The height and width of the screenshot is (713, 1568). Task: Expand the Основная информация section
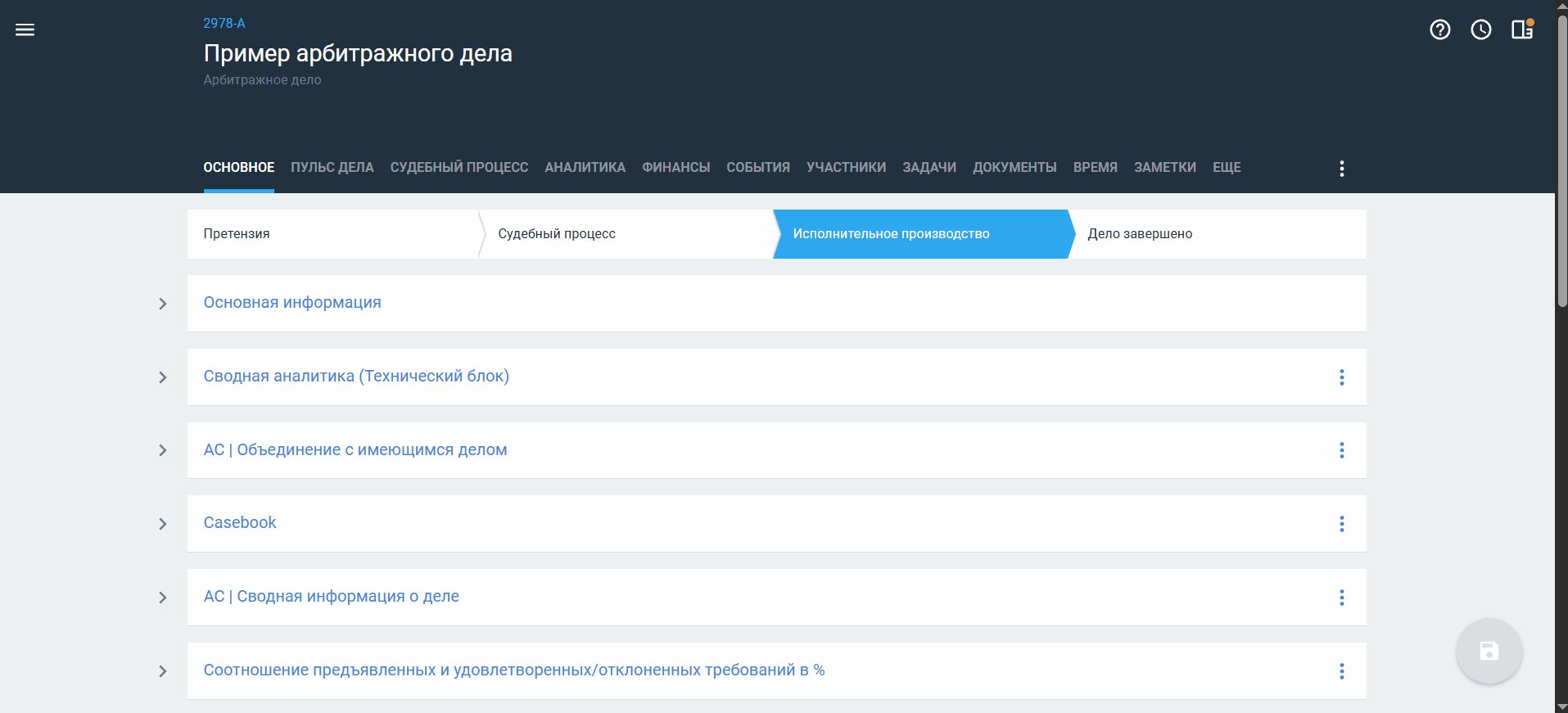(x=163, y=304)
